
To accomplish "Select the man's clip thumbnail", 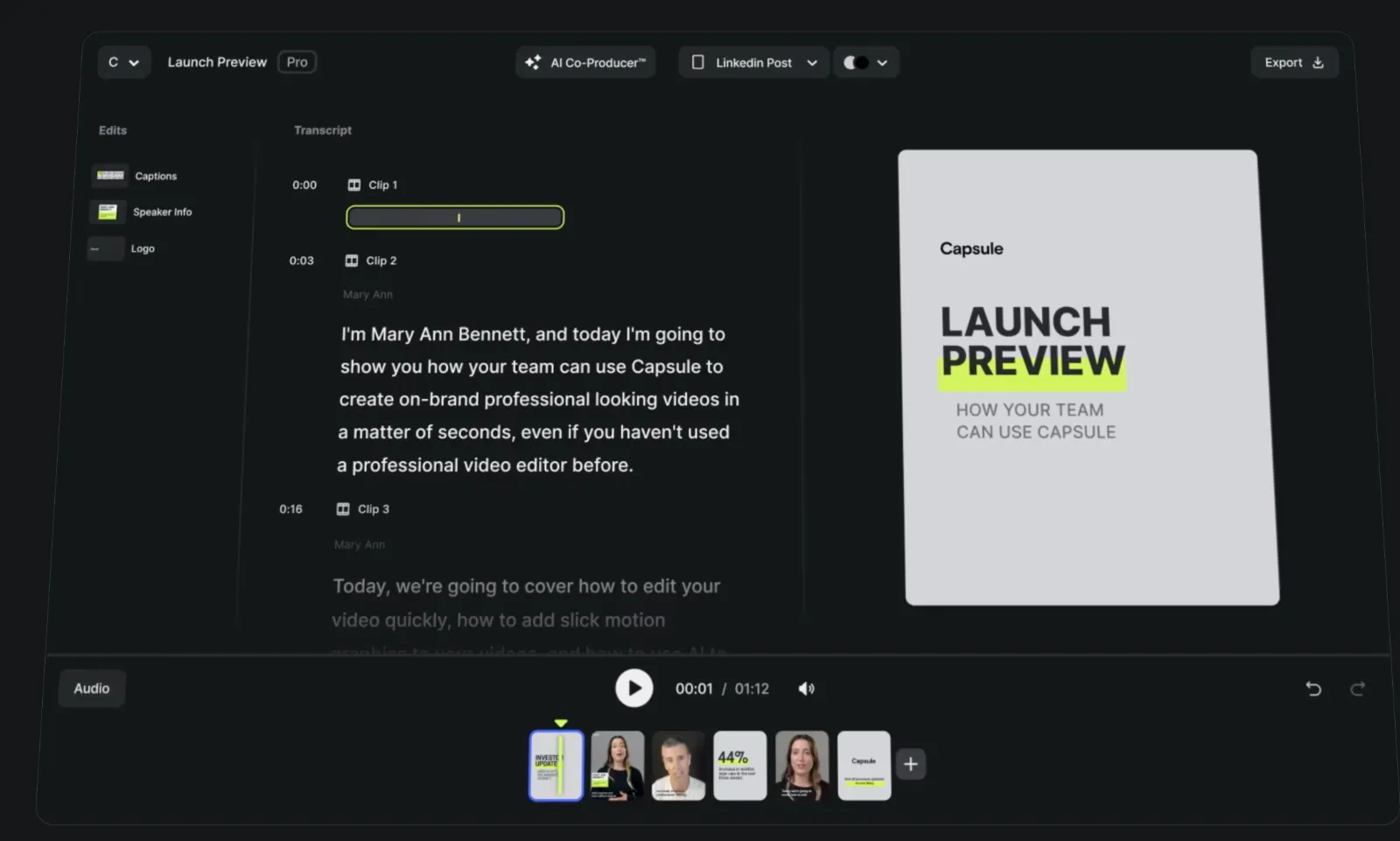I will (x=679, y=766).
